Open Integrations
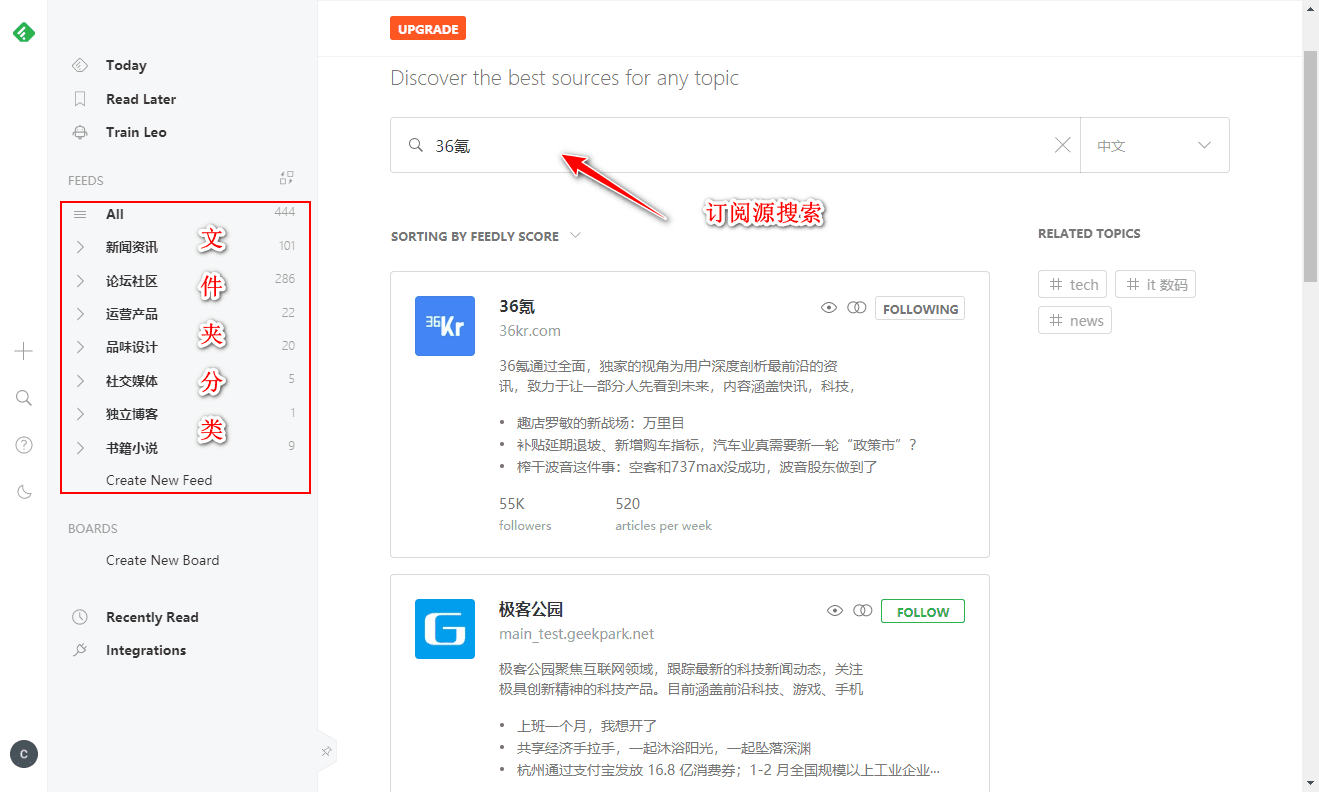Screen dimensions: 1319x792 click(146, 650)
